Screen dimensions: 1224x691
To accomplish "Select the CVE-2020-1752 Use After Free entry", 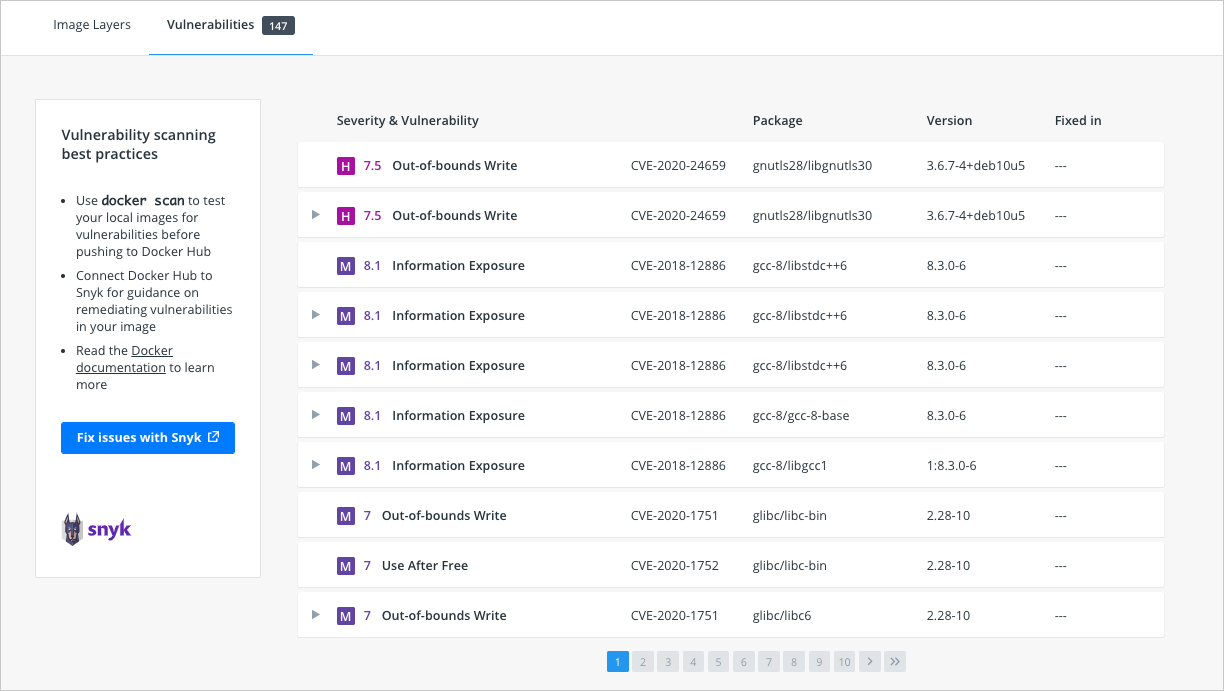I will tap(674, 566).
